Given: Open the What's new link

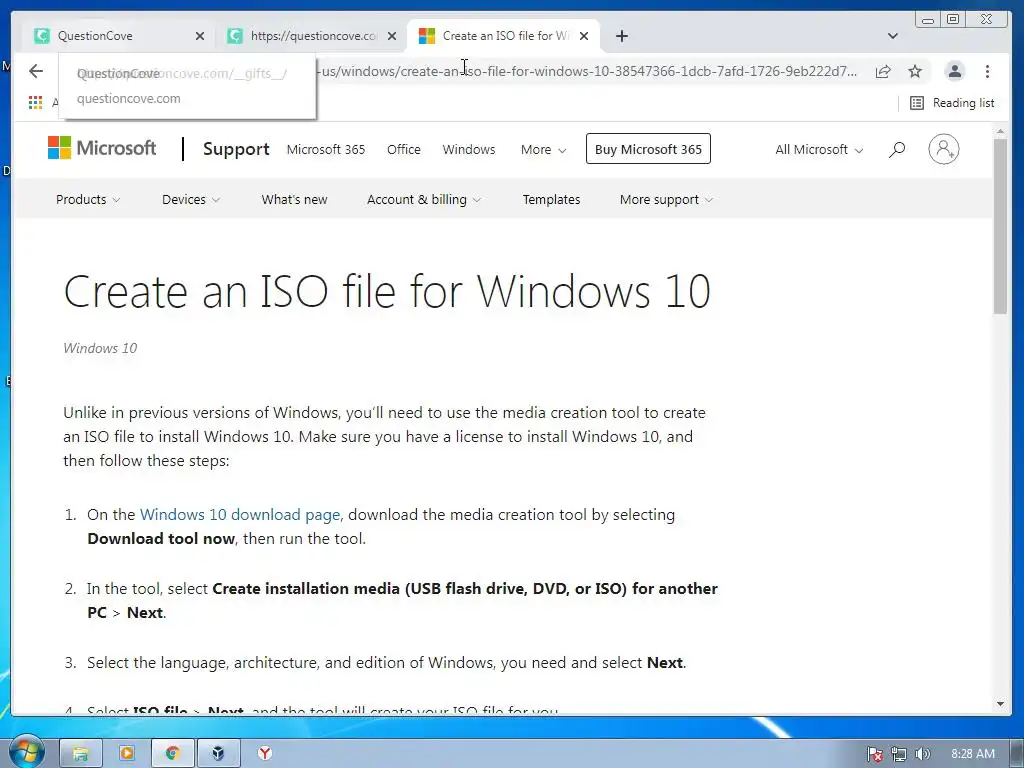Looking at the screenshot, I should [x=294, y=199].
